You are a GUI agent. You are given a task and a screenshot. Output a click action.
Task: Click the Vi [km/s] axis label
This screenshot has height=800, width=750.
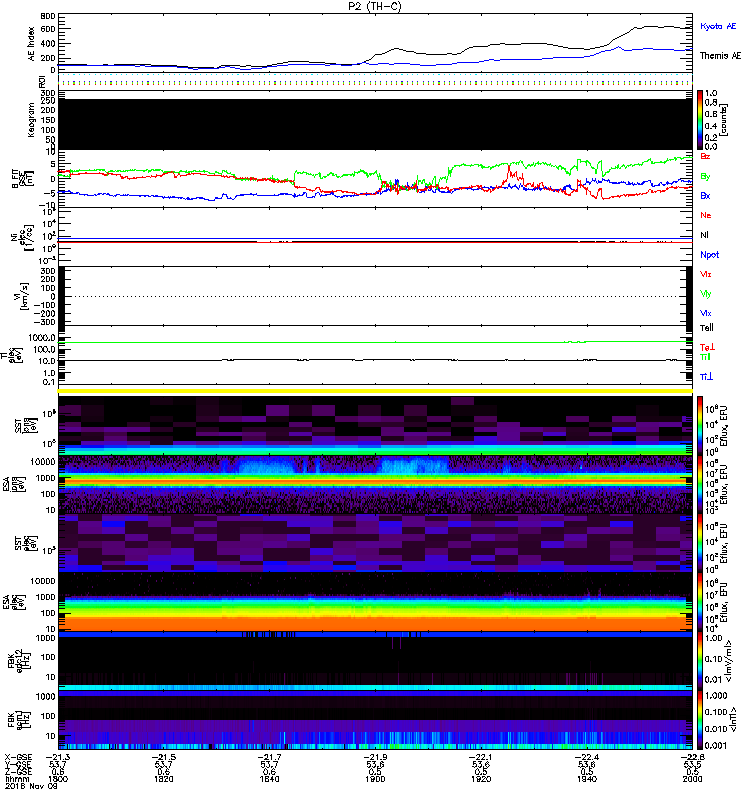23,296
